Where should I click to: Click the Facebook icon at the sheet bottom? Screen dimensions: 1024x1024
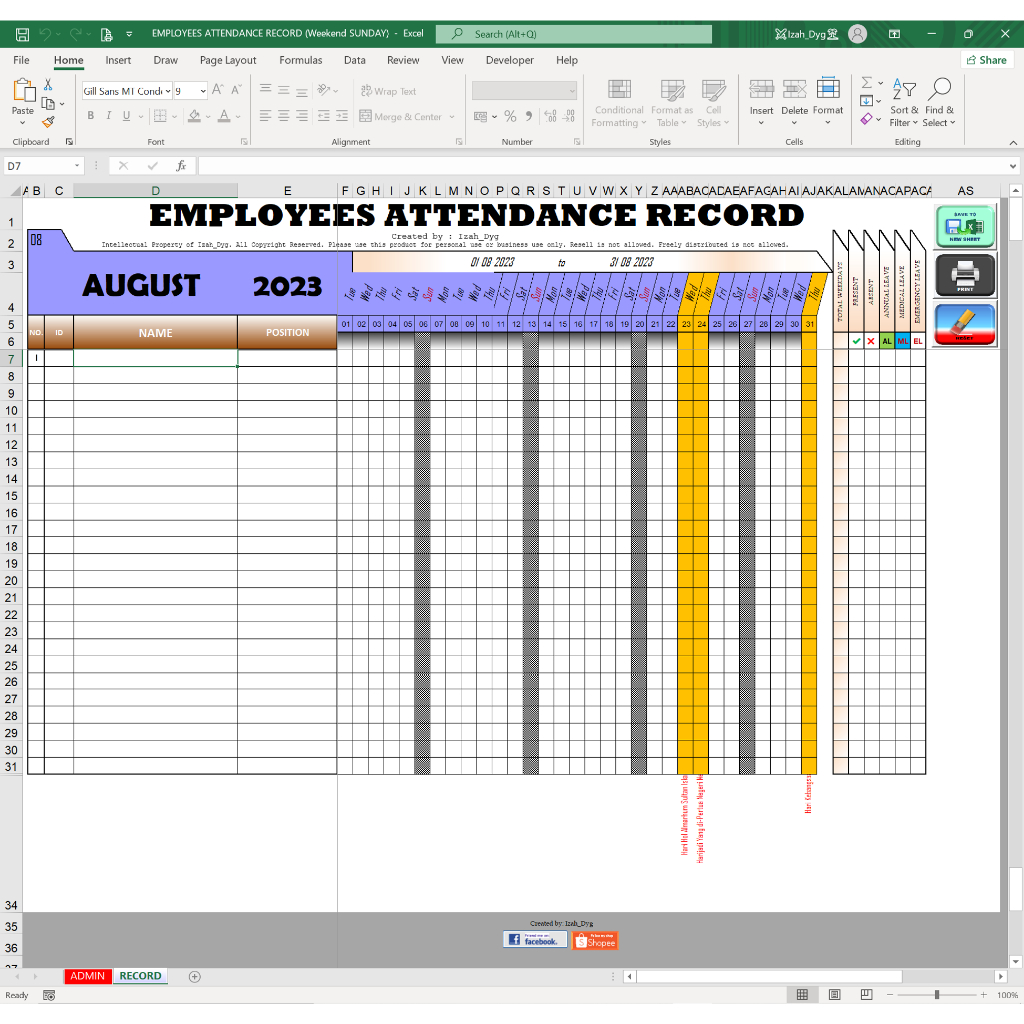click(x=535, y=939)
